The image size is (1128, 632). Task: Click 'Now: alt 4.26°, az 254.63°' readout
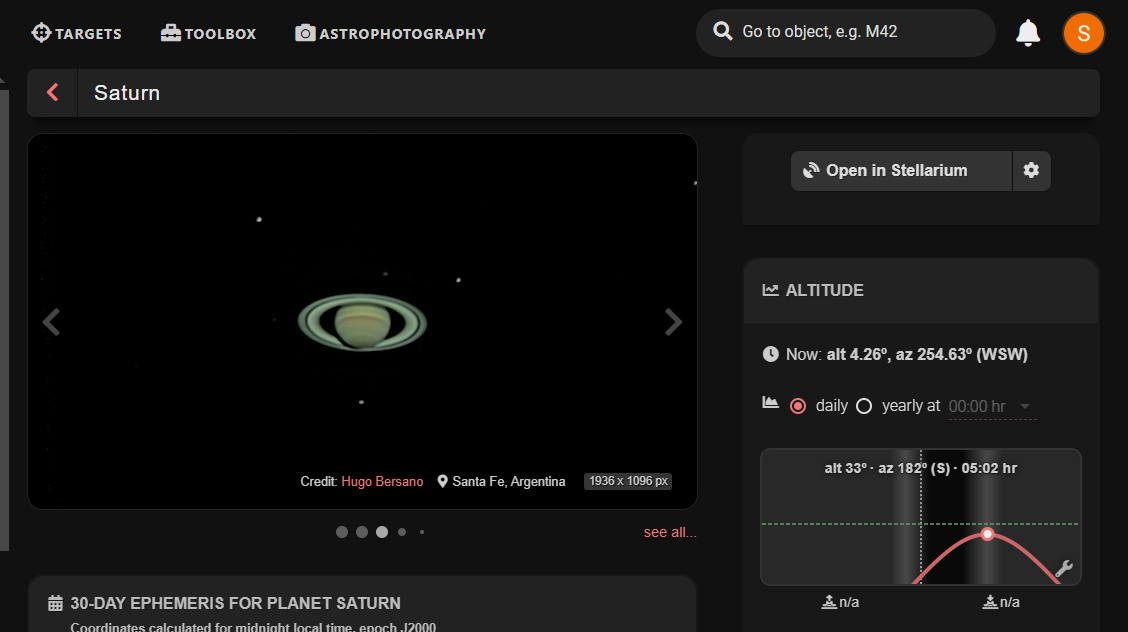(906, 354)
